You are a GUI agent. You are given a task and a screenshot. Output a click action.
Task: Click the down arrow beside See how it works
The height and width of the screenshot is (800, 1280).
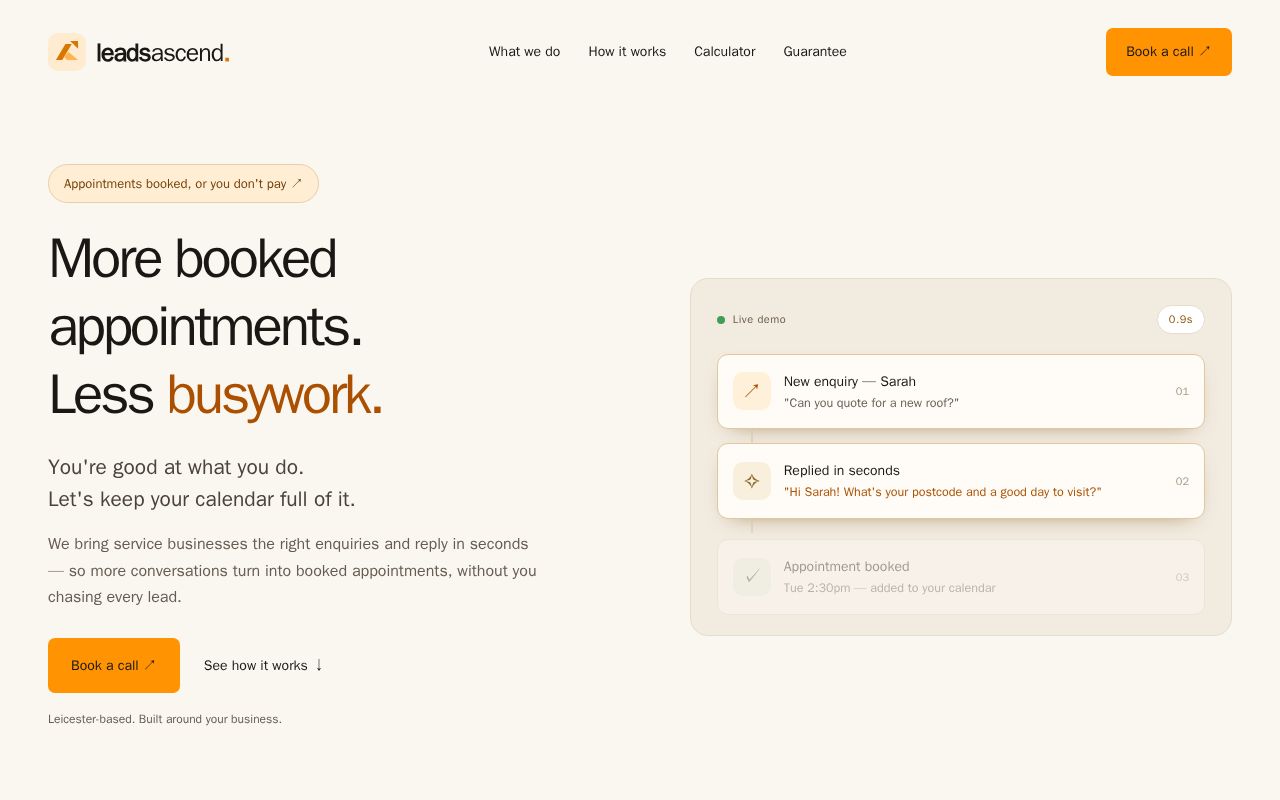[x=319, y=665]
